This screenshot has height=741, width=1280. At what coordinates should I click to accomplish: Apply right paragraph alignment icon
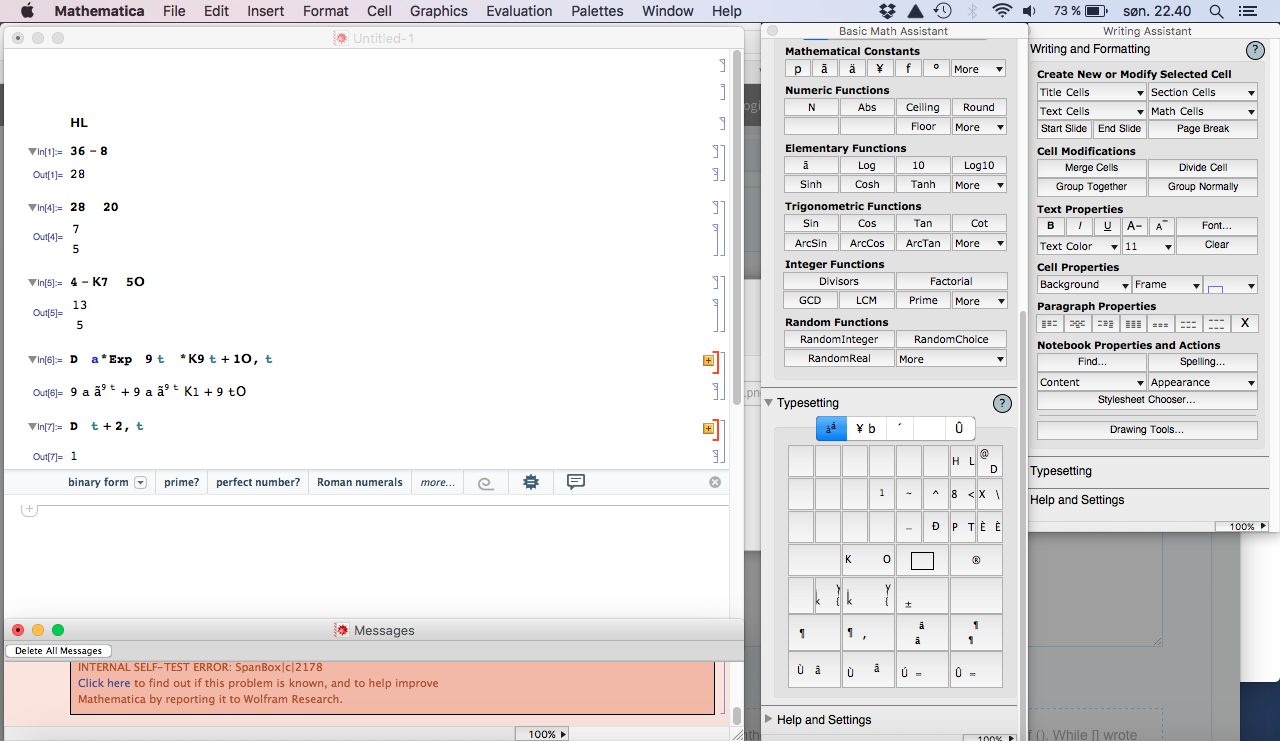tap(1105, 323)
